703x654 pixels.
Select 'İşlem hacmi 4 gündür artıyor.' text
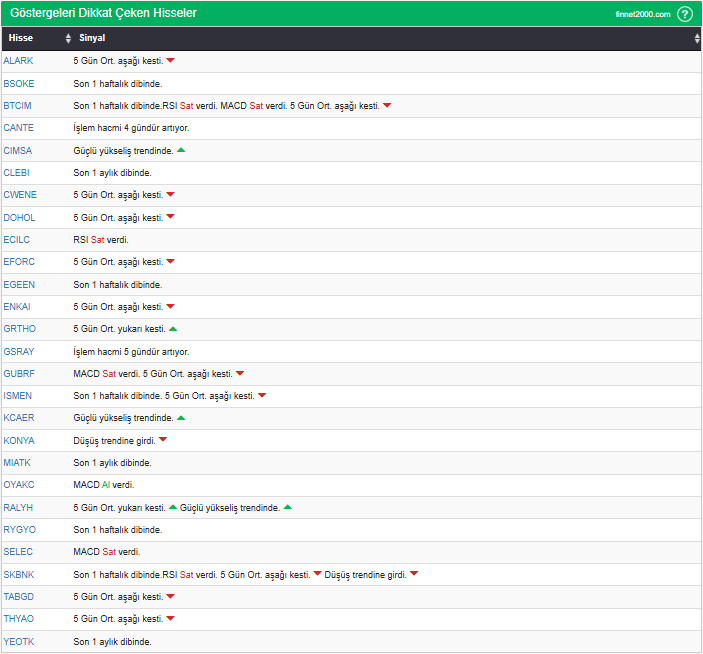point(131,128)
